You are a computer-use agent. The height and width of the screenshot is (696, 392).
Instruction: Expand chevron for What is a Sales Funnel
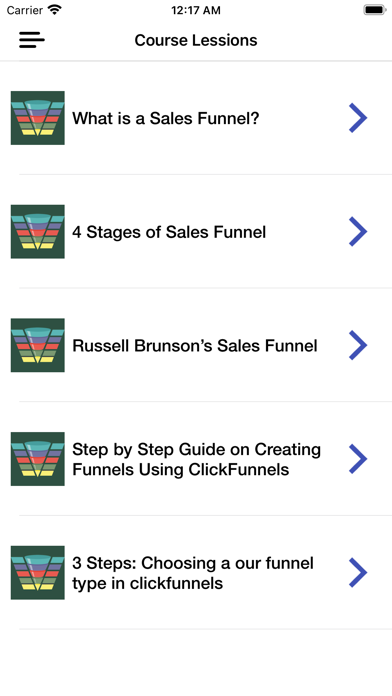click(358, 118)
